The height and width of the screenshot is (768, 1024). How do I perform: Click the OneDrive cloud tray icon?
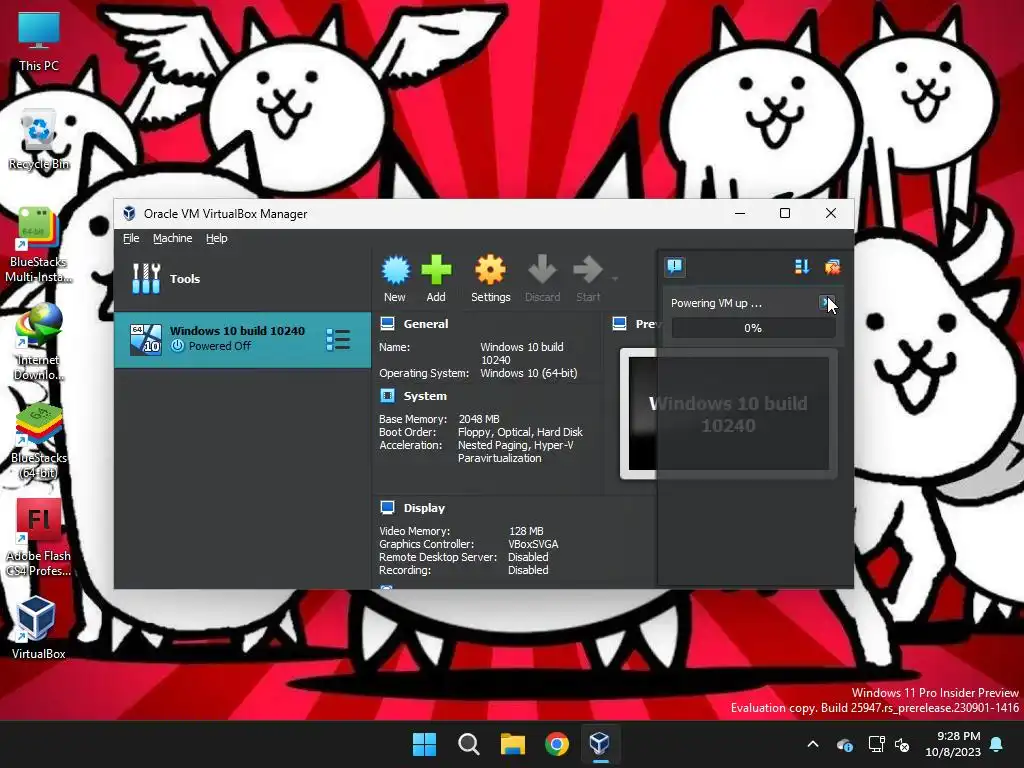(844, 744)
